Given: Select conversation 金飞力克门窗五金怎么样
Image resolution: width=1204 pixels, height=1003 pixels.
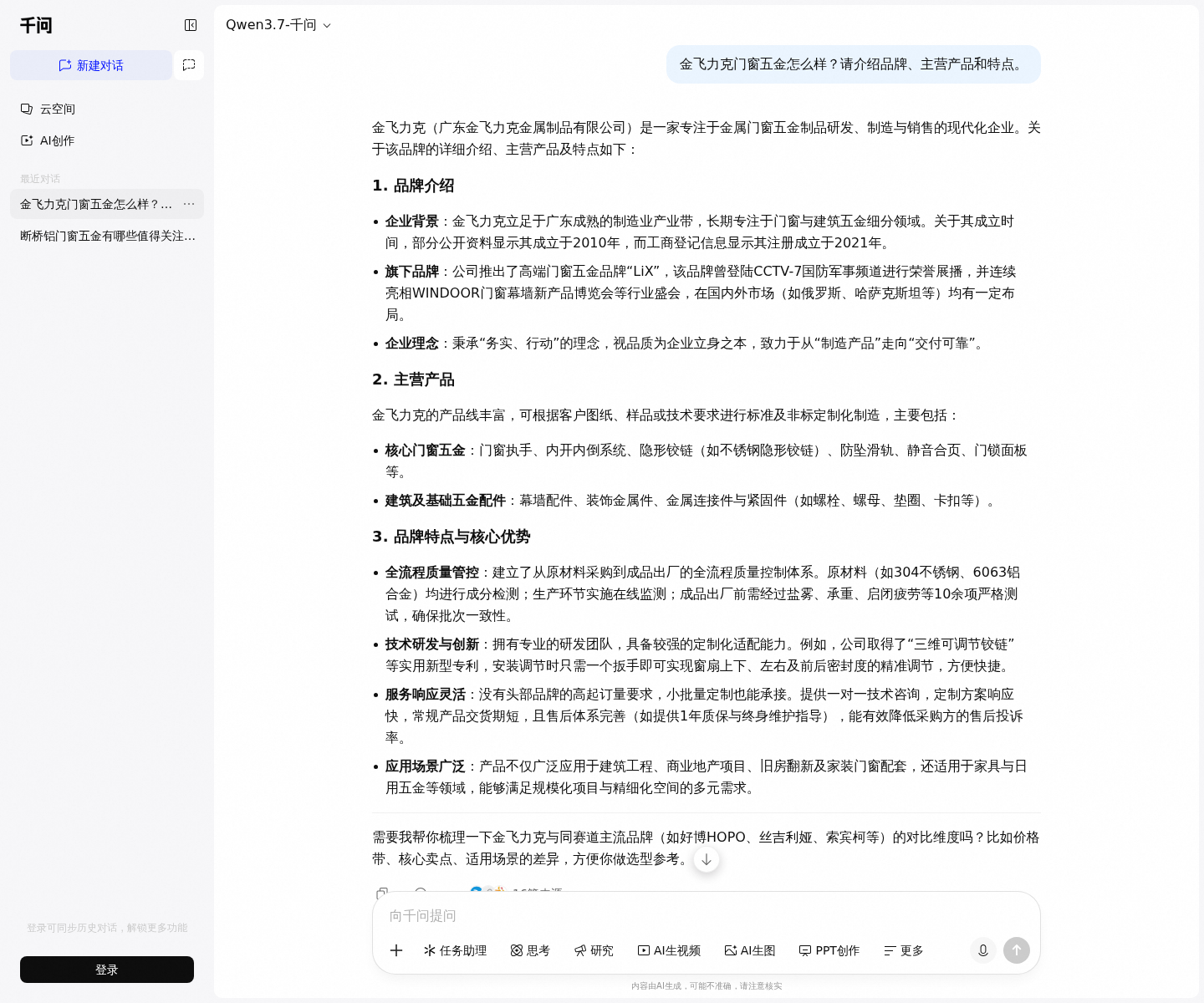Looking at the screenshot, I should [x=96, y=204].
